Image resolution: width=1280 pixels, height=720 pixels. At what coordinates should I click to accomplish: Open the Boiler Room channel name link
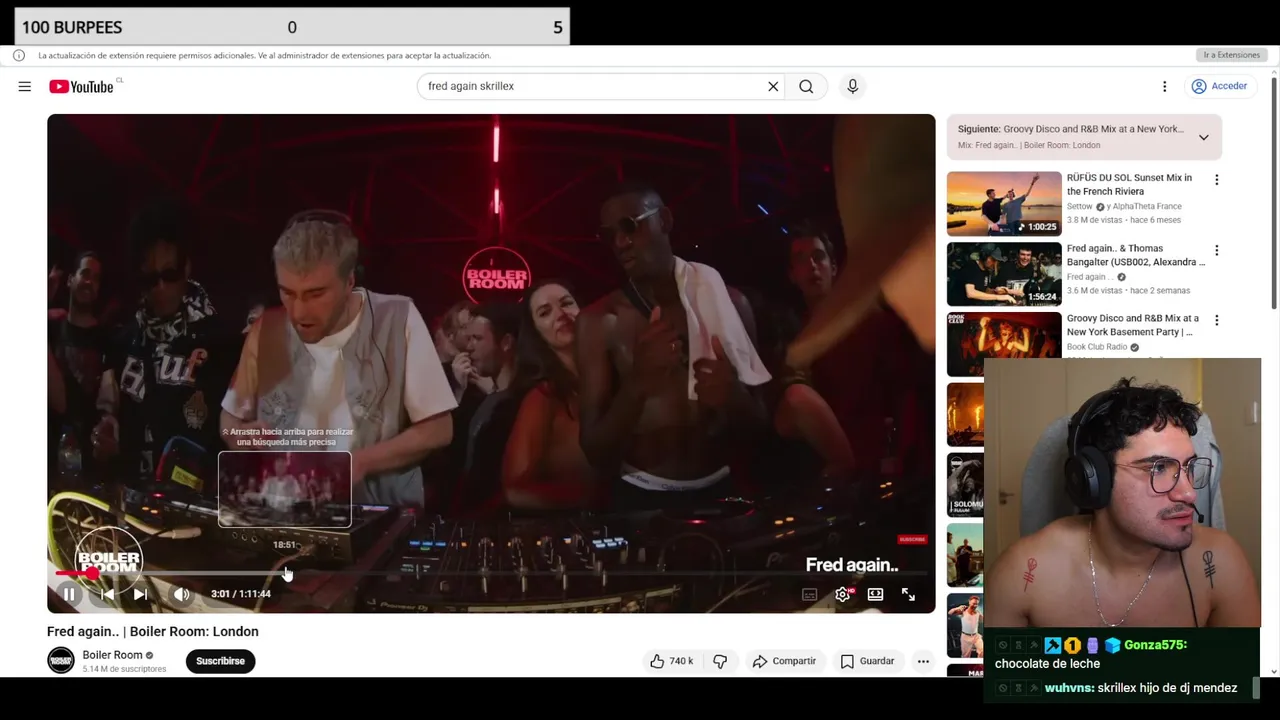click(x=112, y=655)
